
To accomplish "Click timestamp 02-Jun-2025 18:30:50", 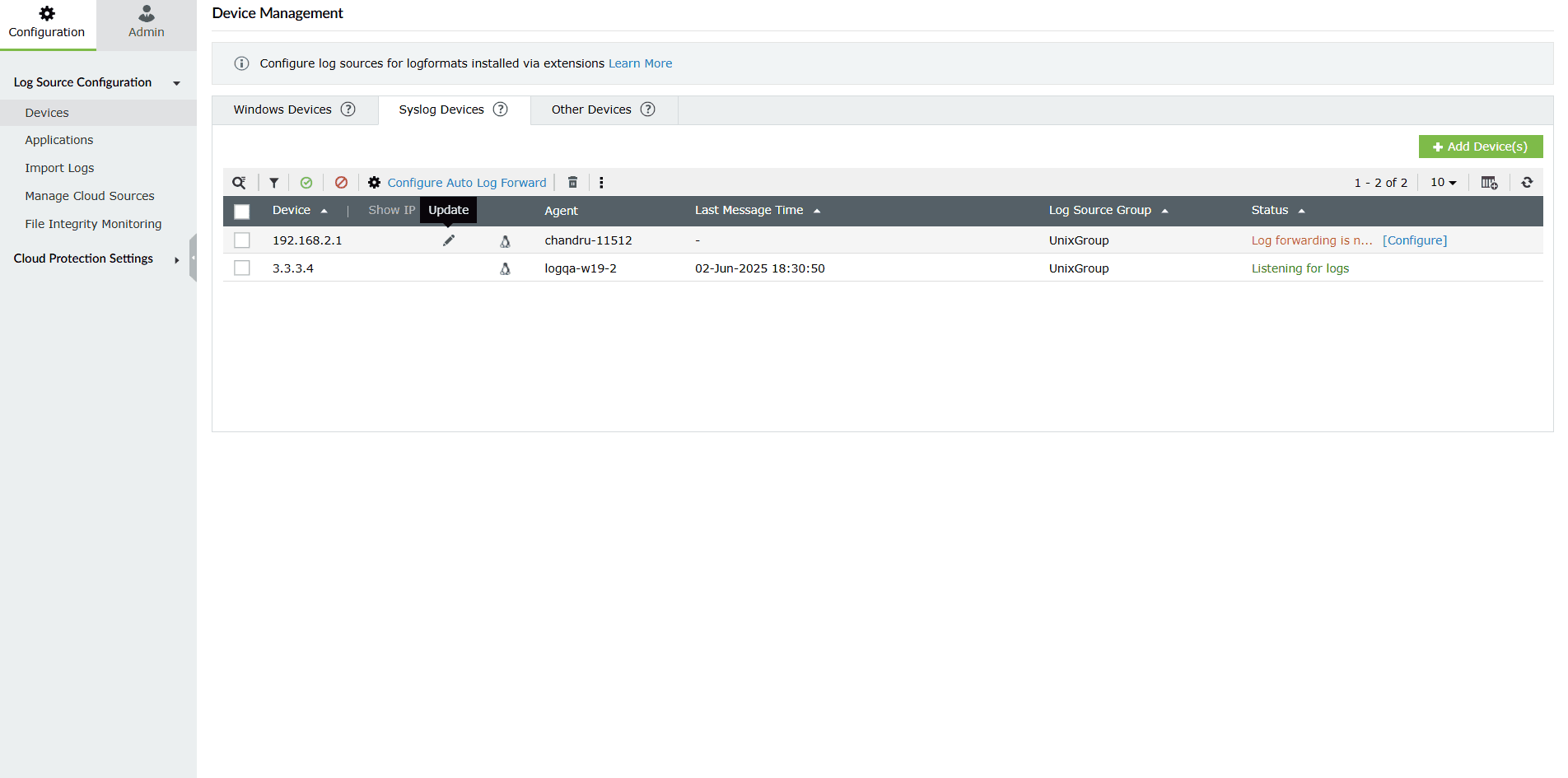I will [759, 268].
